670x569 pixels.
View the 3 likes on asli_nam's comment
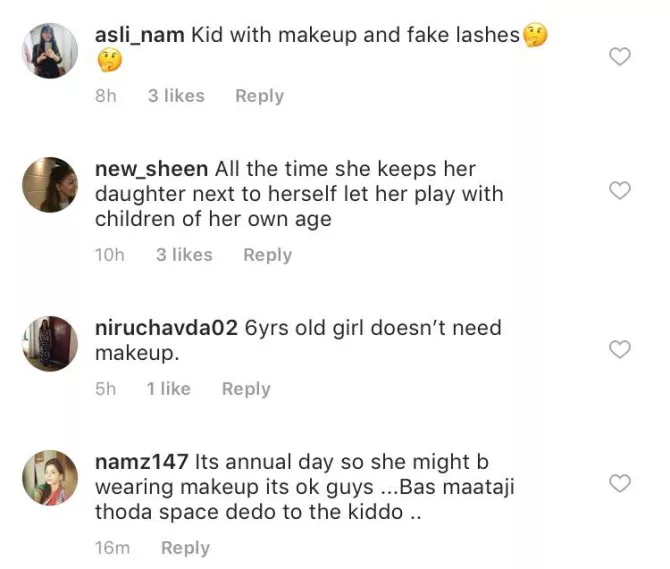[176, 96]
